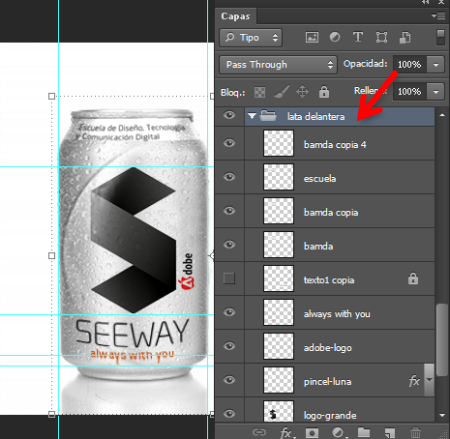The height and width of the screenshot is (439, 450).
Task: Lock image pixels brush icon
Action: (x=281, y=92)
